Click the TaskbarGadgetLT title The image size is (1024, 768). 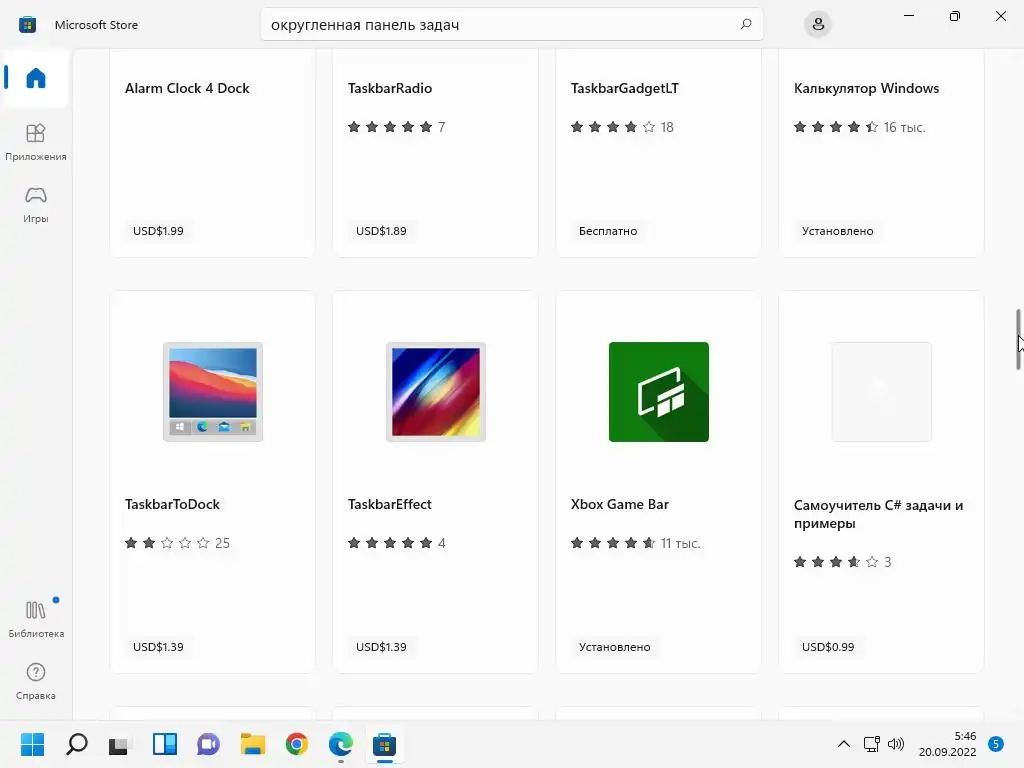625,88
